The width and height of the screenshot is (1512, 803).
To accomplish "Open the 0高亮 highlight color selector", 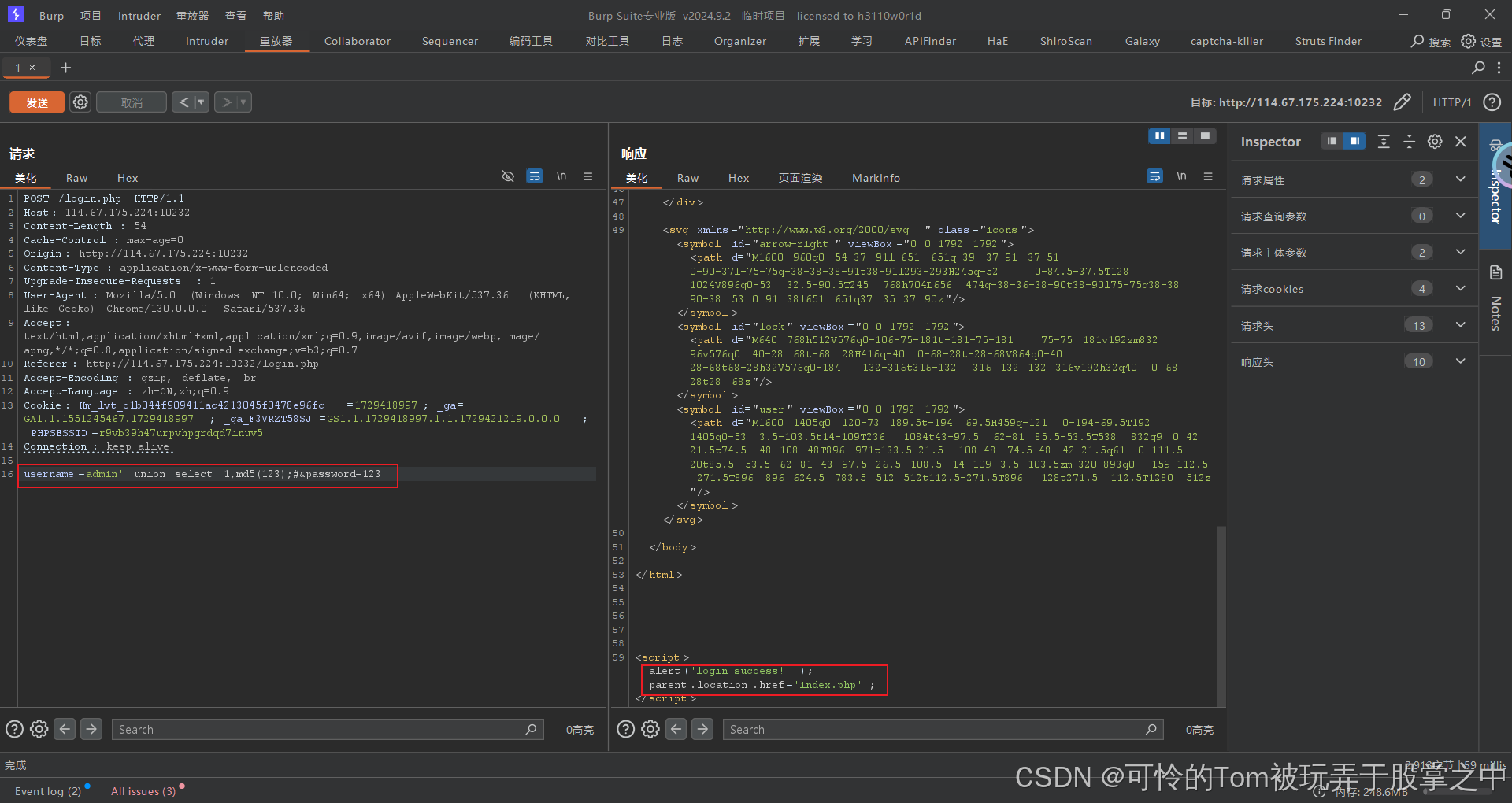I will click(580, 729).
